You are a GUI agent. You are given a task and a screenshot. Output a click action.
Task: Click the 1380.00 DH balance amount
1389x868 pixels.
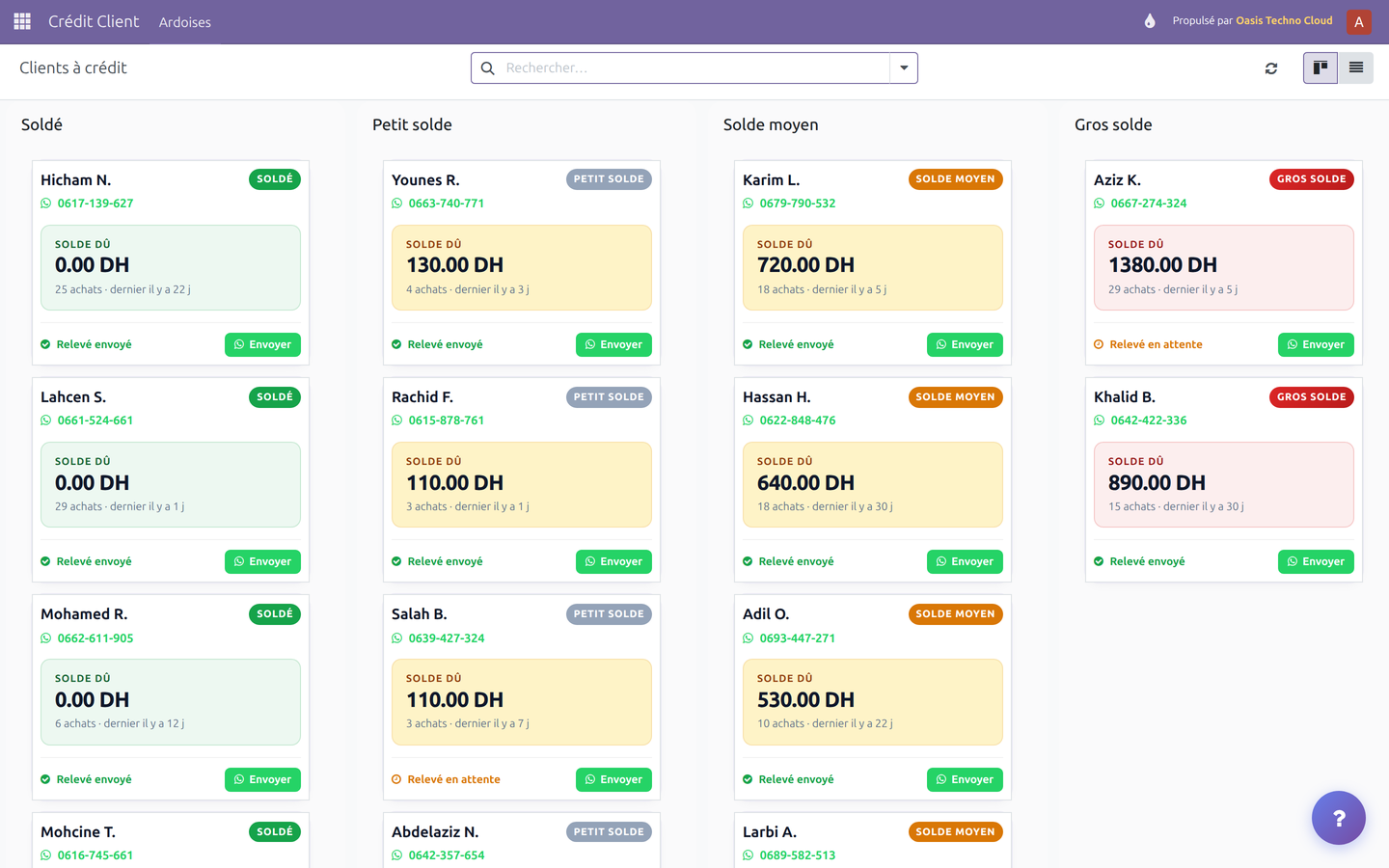click(x=1162, y=265)
